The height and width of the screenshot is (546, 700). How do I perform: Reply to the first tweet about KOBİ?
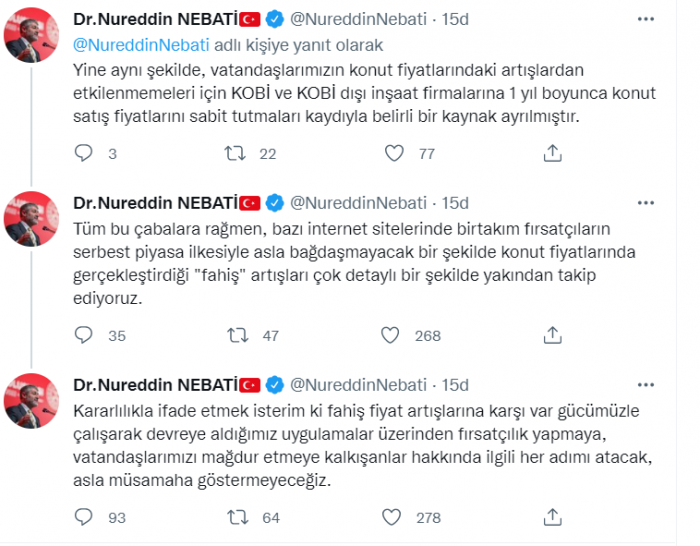[85, 154]
